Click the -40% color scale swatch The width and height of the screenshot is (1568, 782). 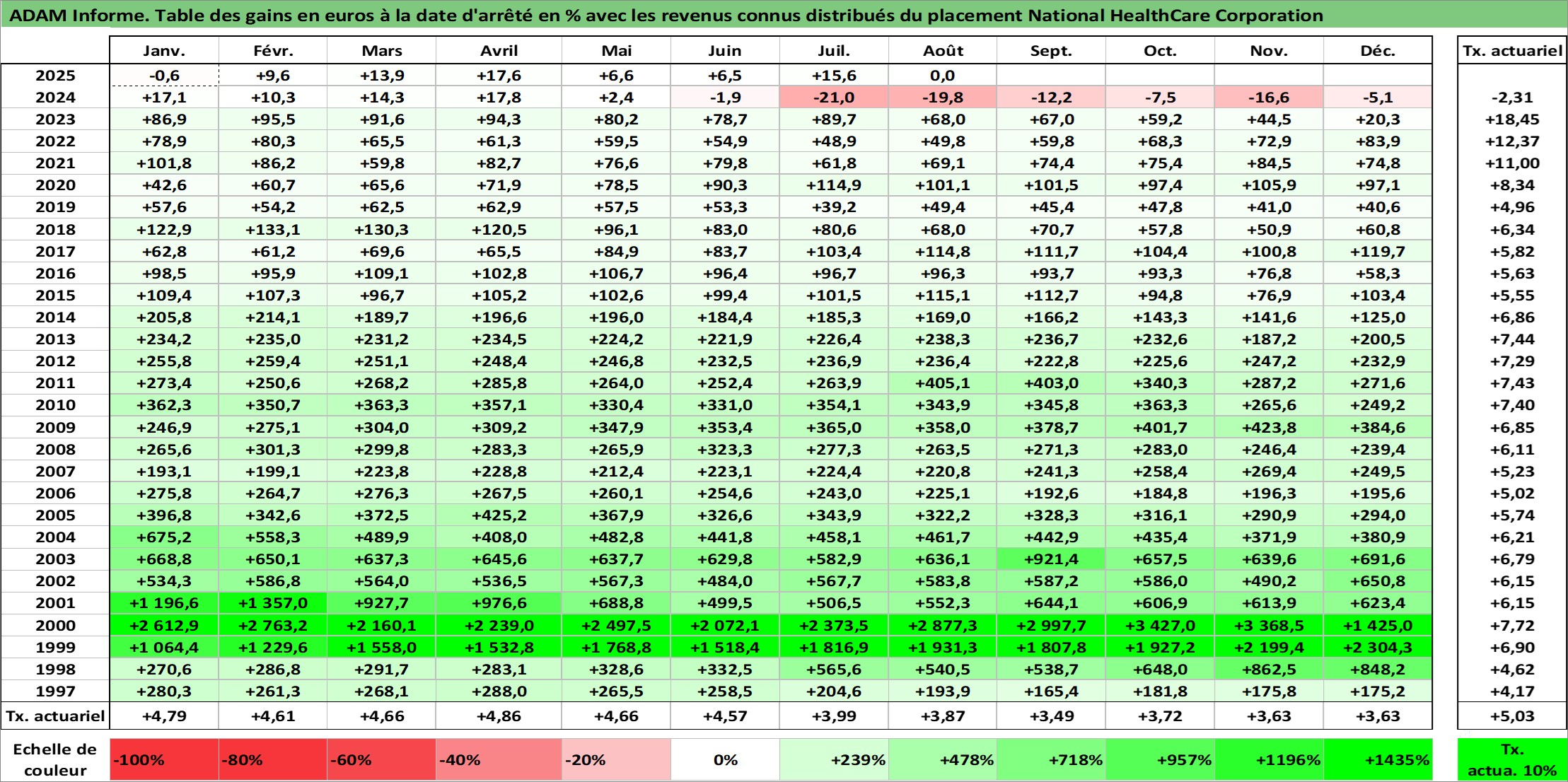(499, 760)
